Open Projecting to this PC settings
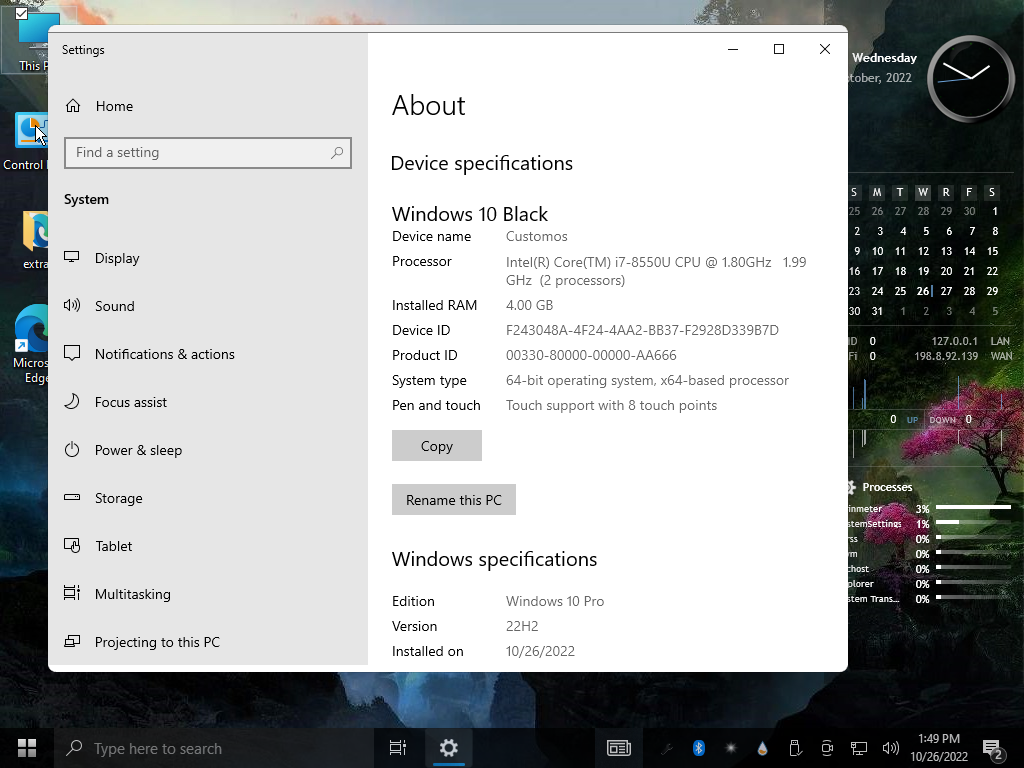This screenshot has width=1024, height=768. pos(157,642)
